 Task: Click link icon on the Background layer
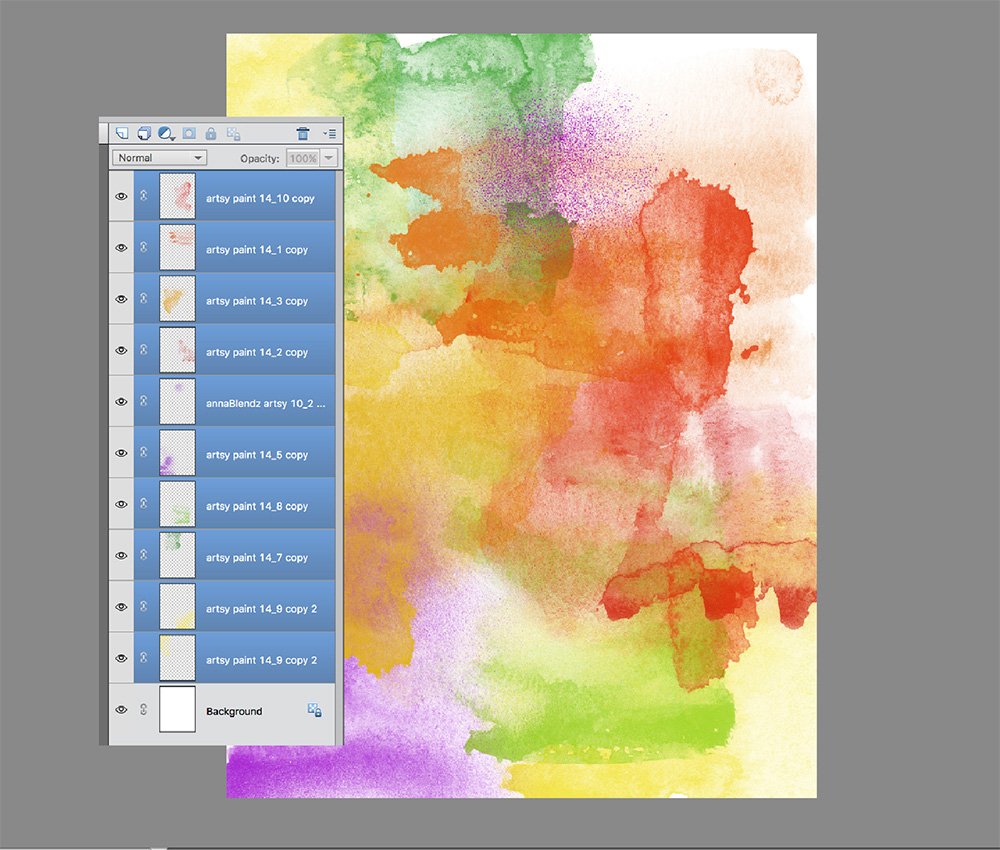coord(144,709)
